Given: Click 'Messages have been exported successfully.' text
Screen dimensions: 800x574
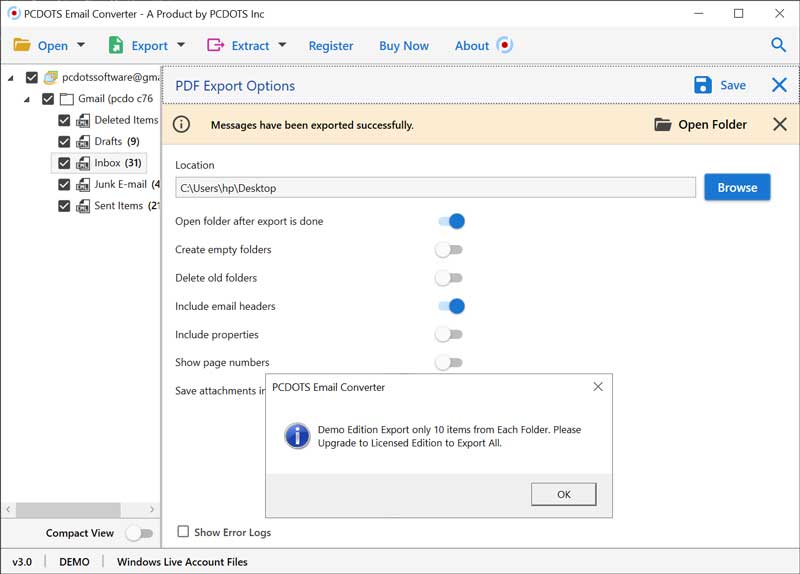Looking at the screenshot, I should pyautogui.click(x=312, y=125).
